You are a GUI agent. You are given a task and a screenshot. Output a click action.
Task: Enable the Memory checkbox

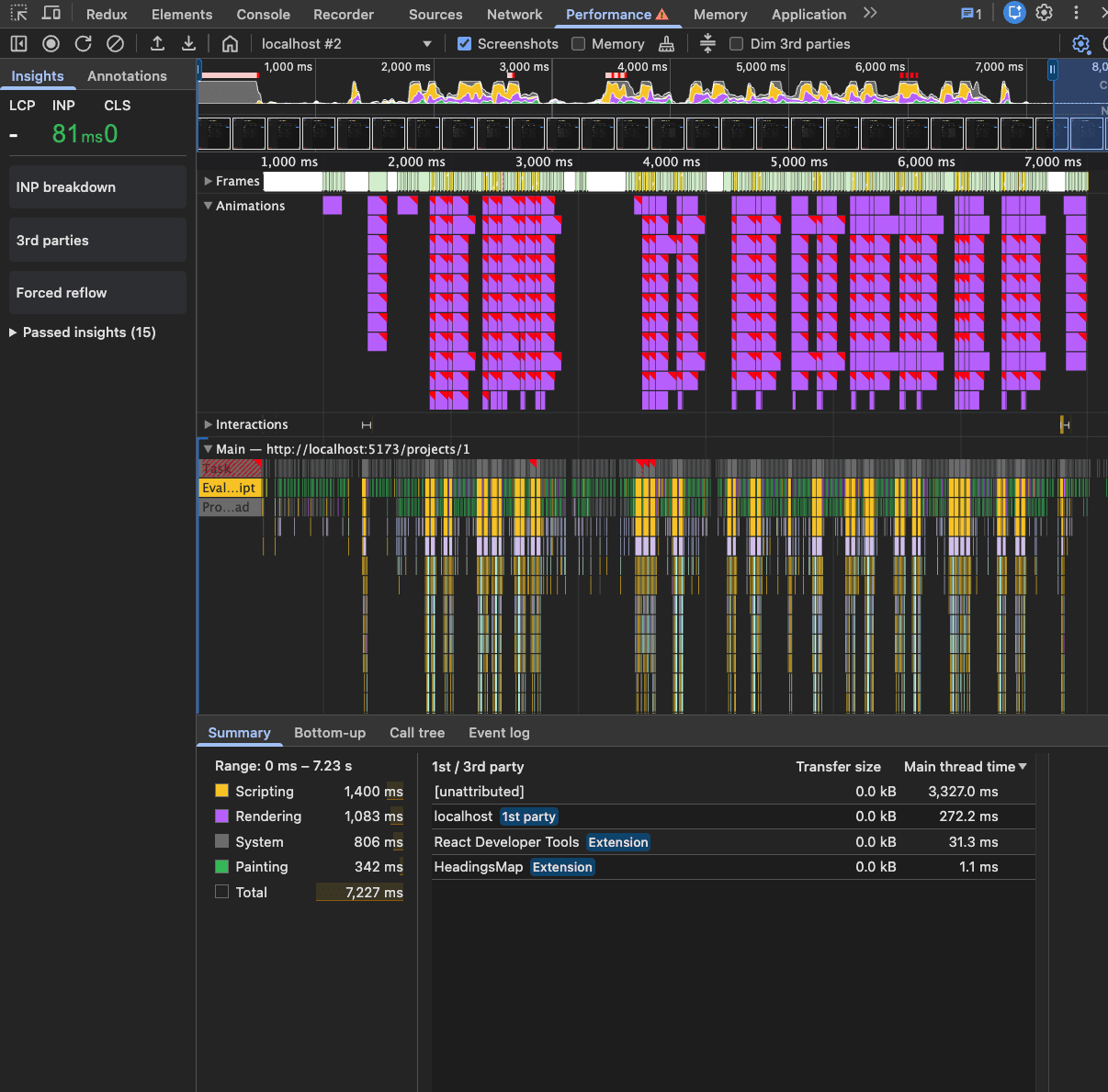pos(579,43)
